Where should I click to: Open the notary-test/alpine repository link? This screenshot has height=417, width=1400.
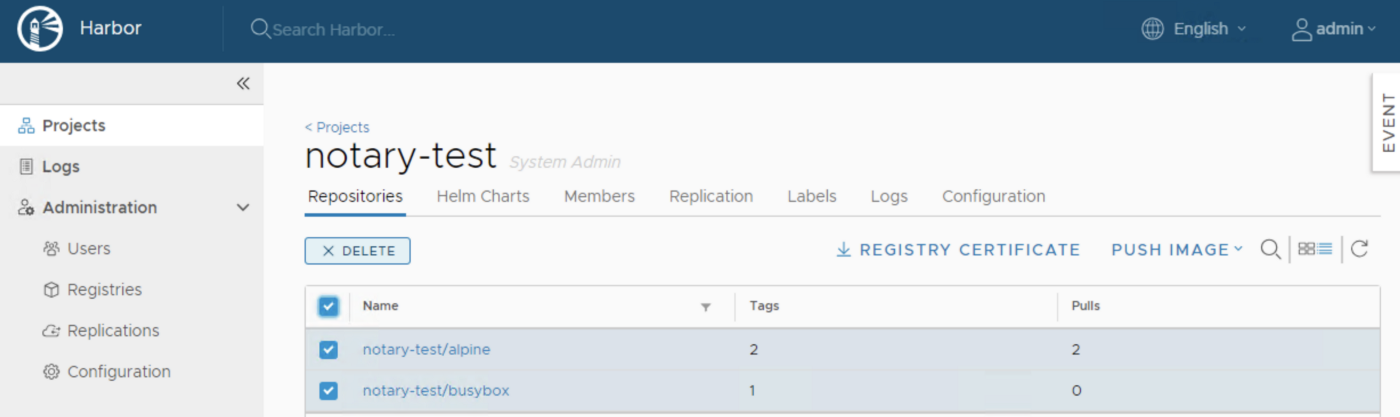tap(426, 350)
